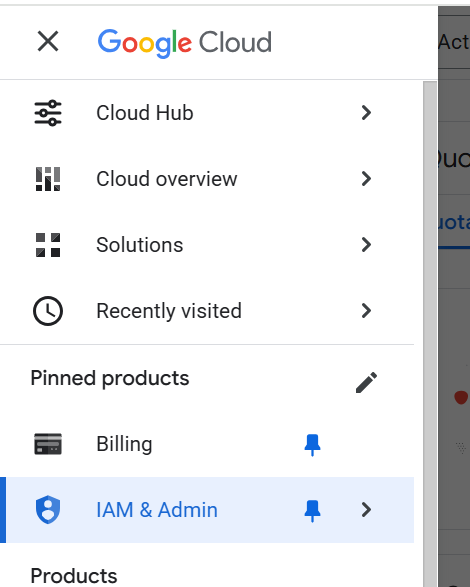The height and width of the screenshot is (587, 470).
Task: Open the Solutions menu entry
Action: (207, 245)
